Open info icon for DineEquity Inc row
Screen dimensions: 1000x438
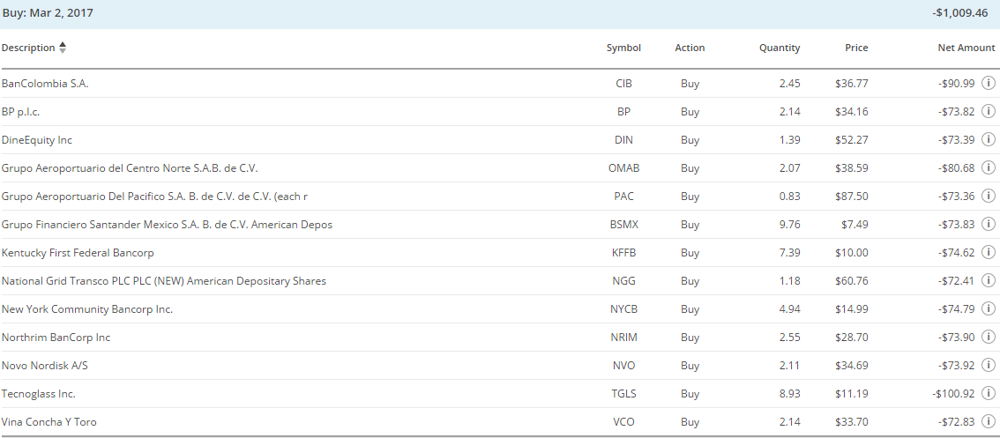(988, 139)
